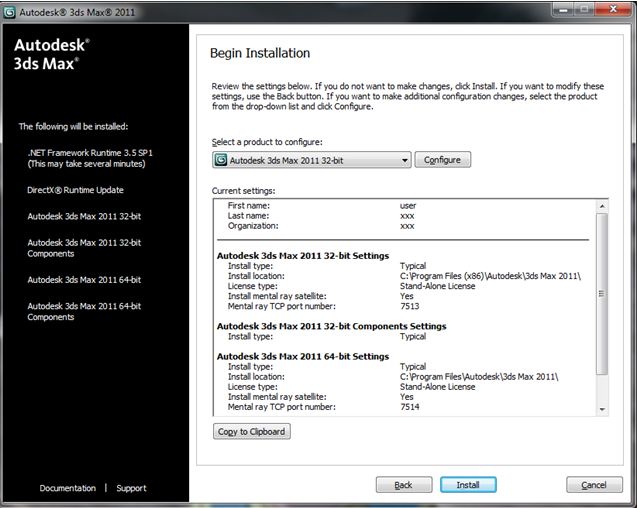Select DirectX Runtime Update entry
This screenshot has height=508, width=637.
tap(75, 190)
